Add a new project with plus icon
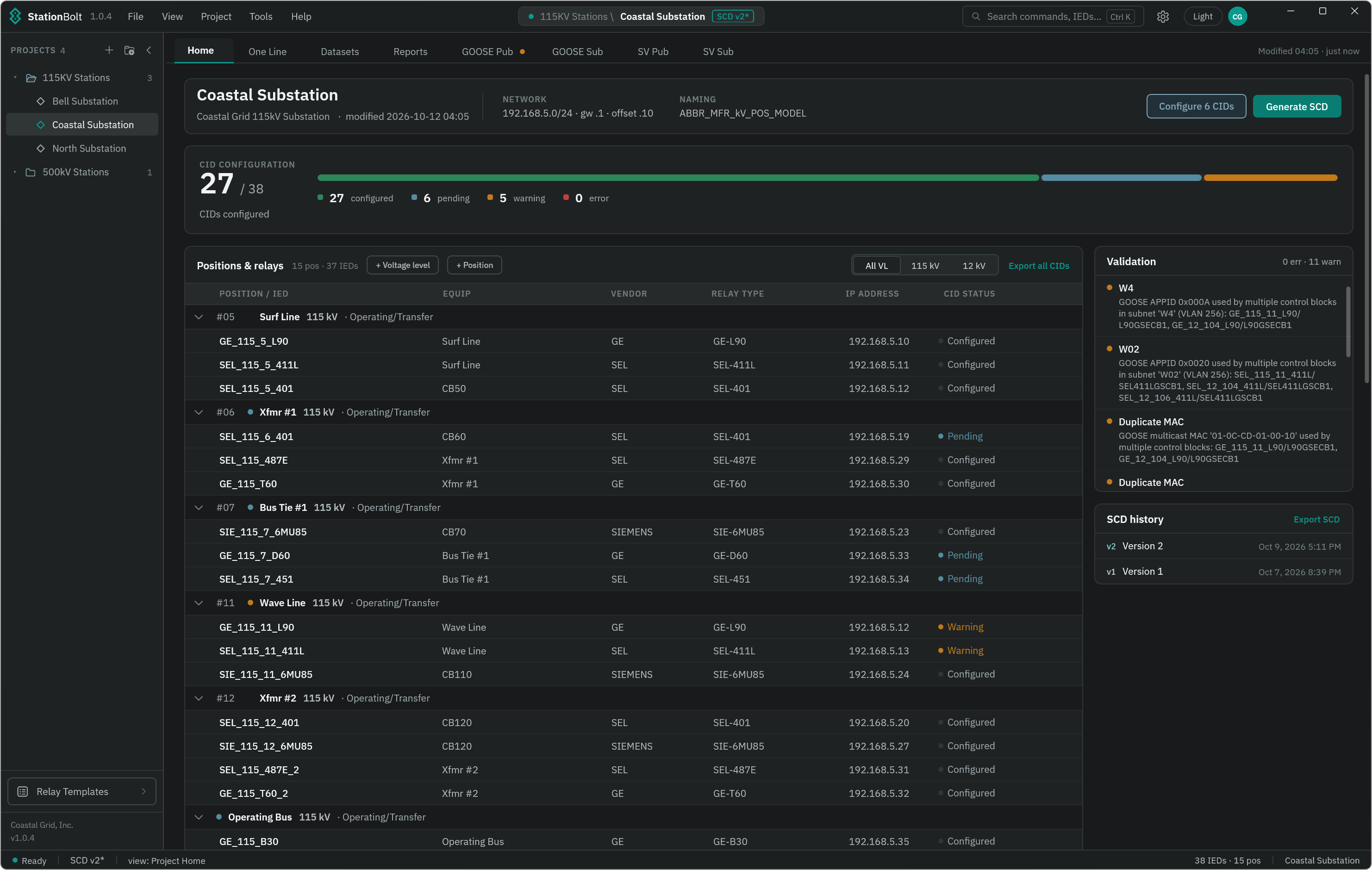The height and width of the screenshot is (870, 1372). 109,50
